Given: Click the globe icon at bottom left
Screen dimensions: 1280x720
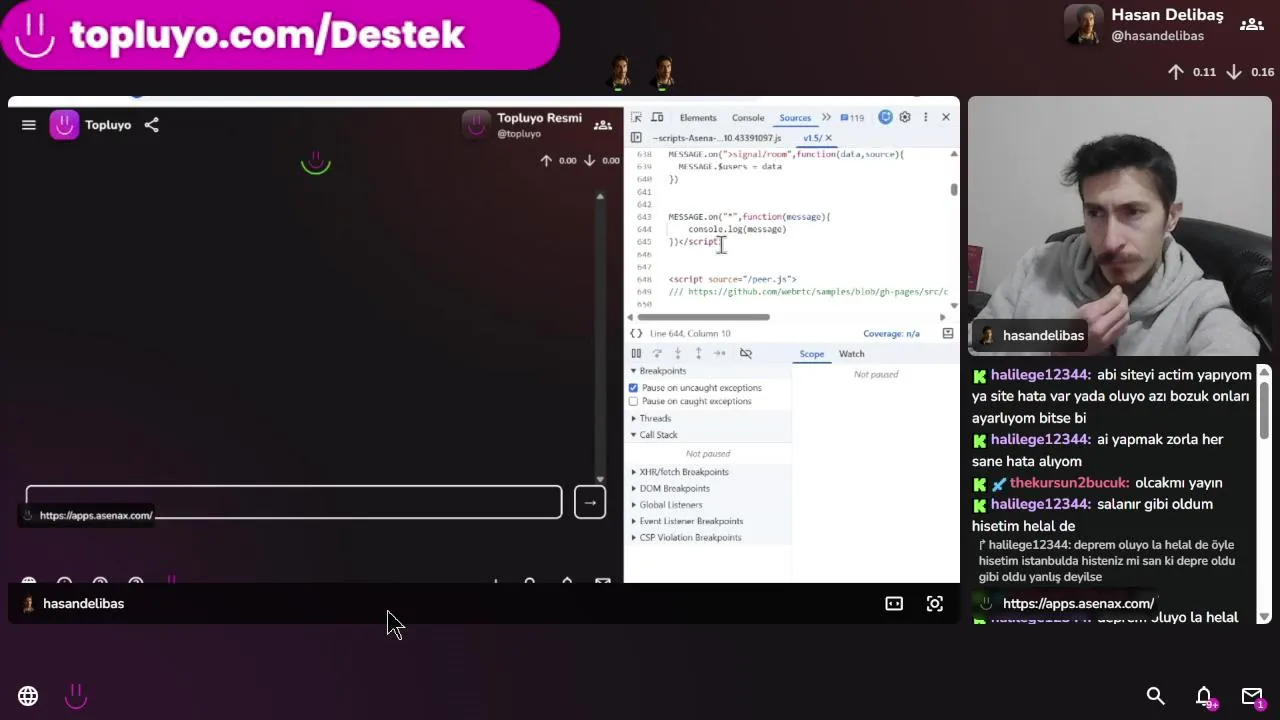Looking at the screenshot, I should click(x=28, y=696).
